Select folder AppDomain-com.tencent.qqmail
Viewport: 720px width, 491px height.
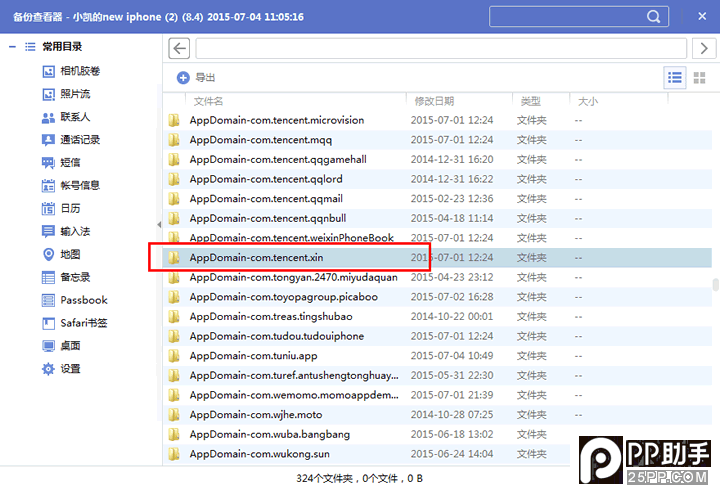[x=437, y=199]
